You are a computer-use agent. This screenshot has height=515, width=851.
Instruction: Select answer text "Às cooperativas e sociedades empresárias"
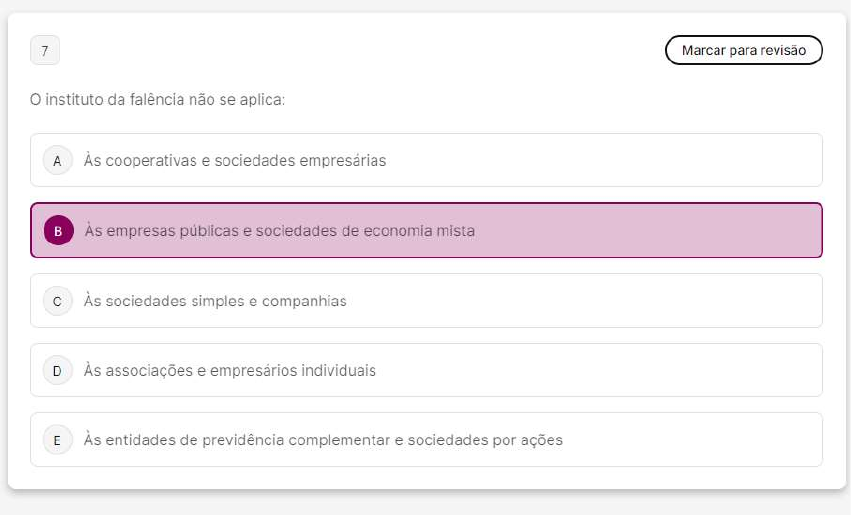click(235, 160)
